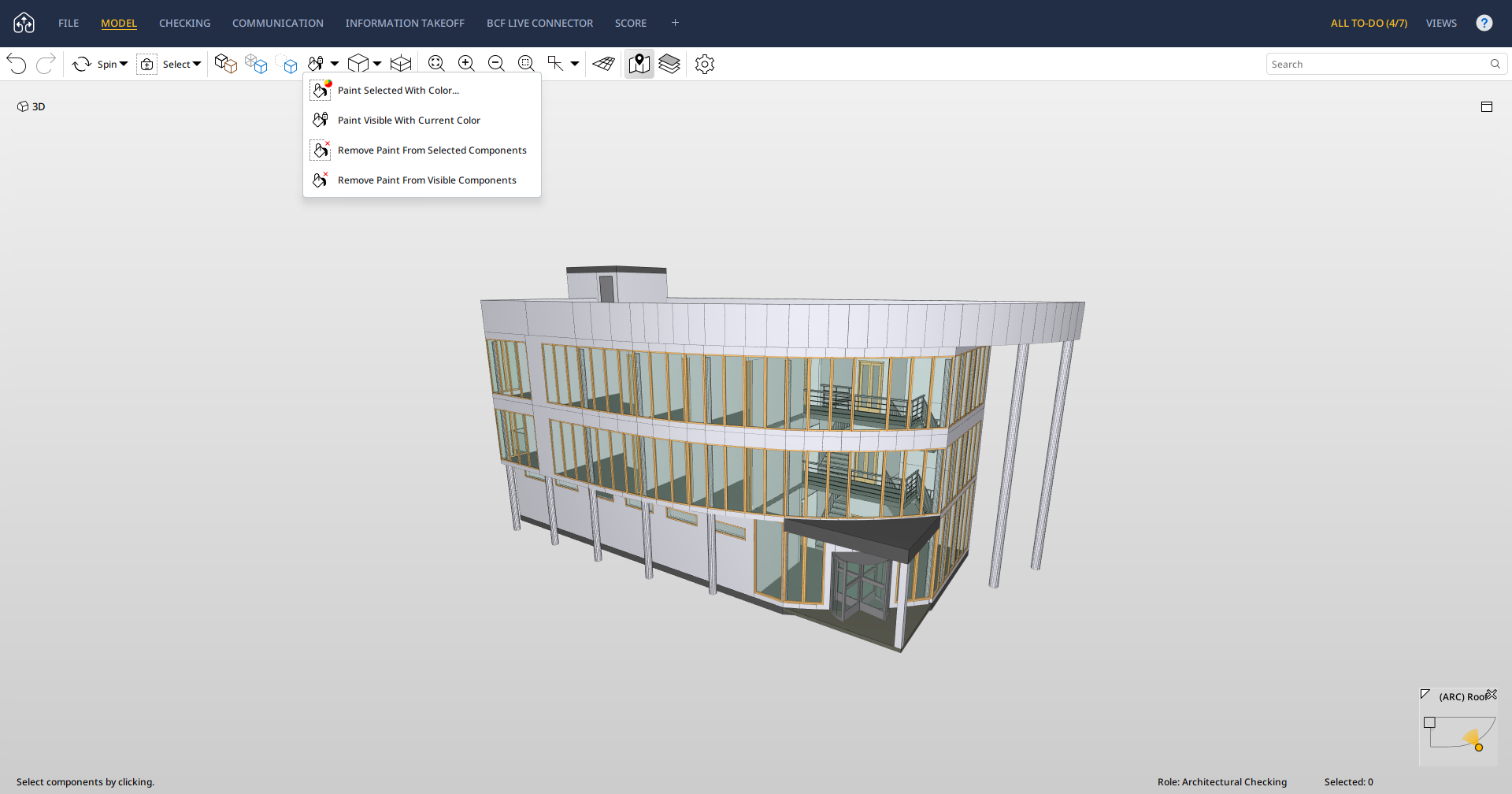Image resolution: width=1512 pixels, height=794 pixels.
Task: Click the Redo arrow icon
Action: click(x=46, y=64)
